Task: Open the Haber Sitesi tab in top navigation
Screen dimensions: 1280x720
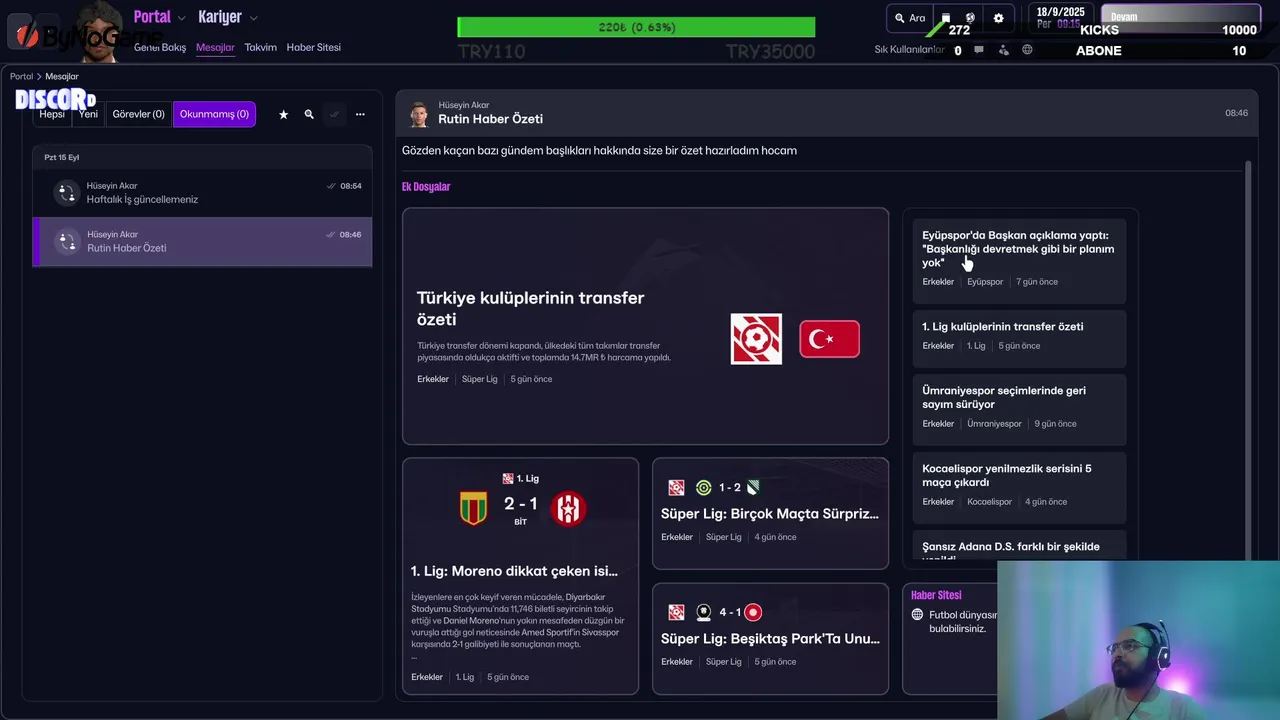Action: (x=313, y=48)
